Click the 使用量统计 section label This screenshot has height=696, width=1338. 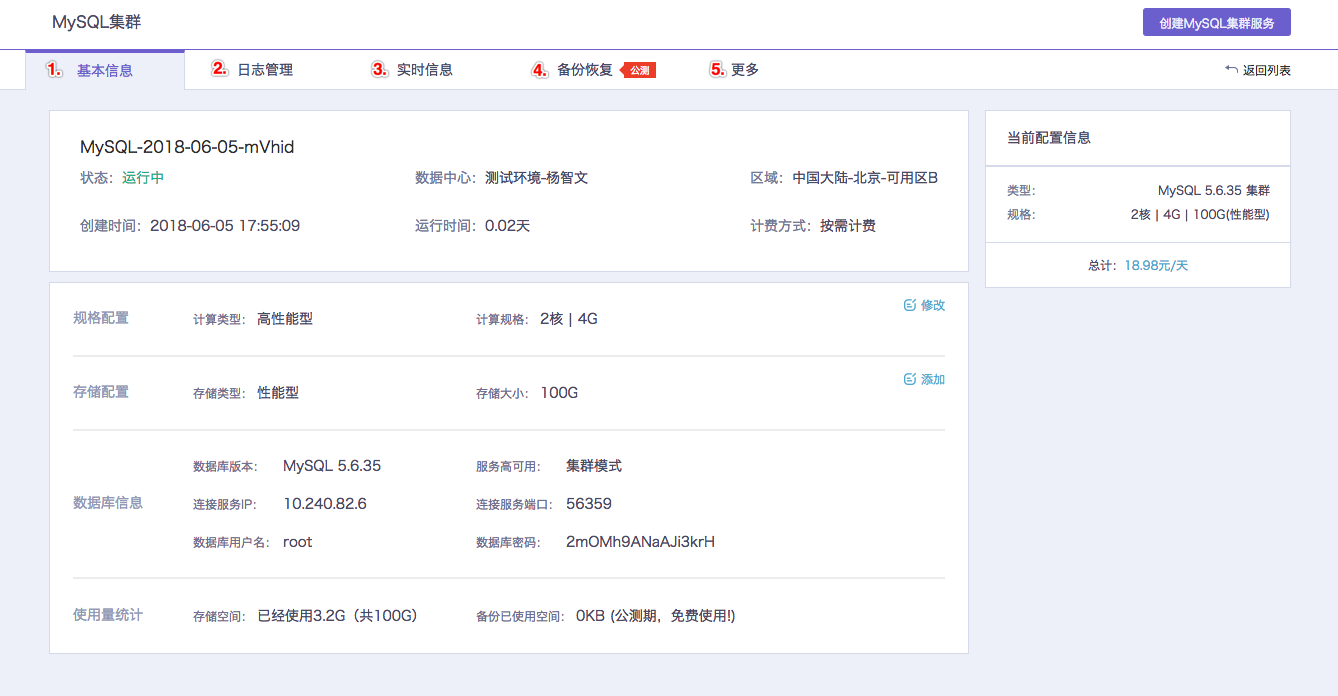108,614
